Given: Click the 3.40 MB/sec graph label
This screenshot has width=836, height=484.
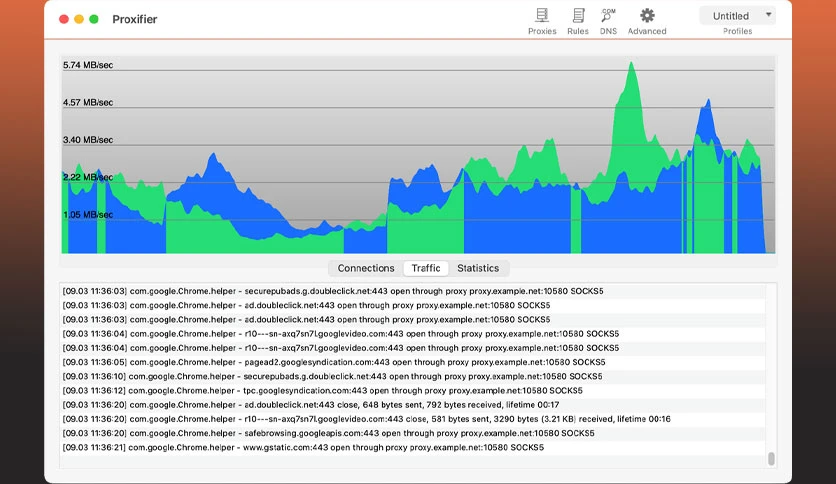Looking at the screenshot, I should [88, 140].
